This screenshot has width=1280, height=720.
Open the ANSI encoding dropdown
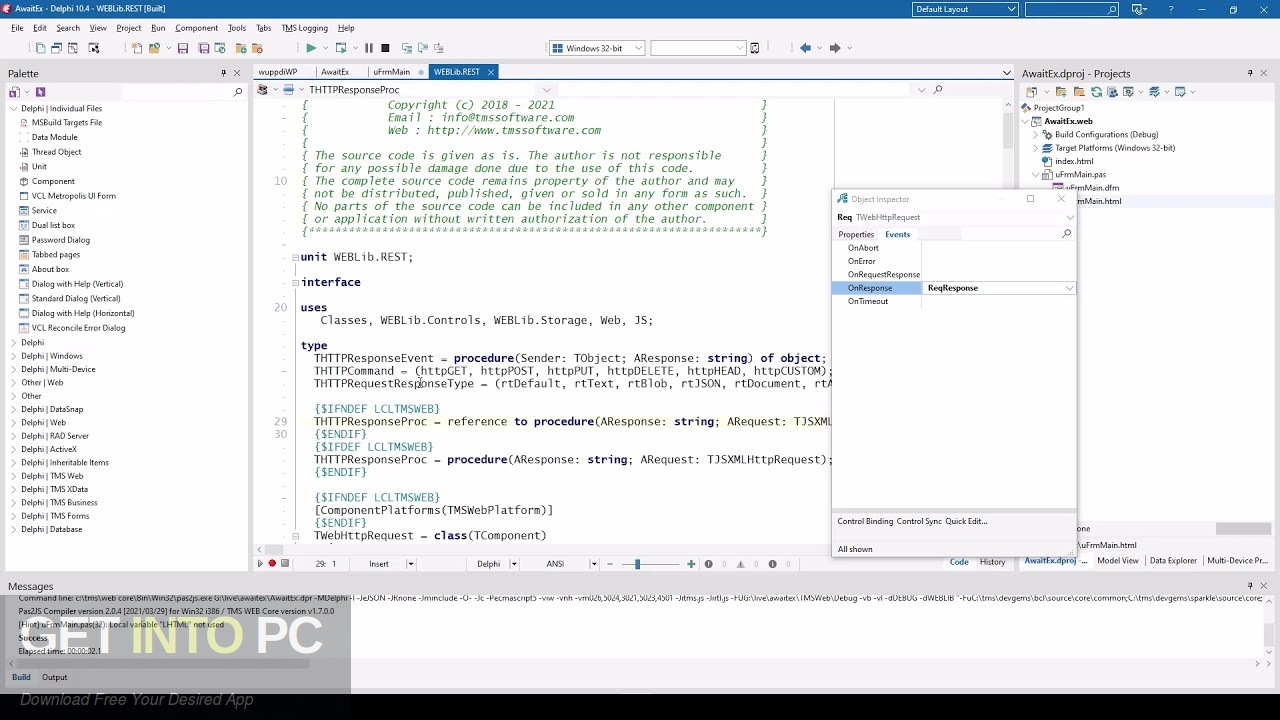click(x=593, y=564)
